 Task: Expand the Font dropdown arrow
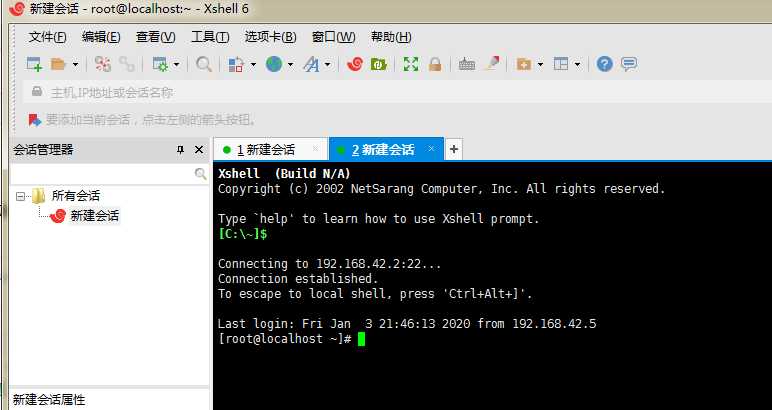coord(327,64)
